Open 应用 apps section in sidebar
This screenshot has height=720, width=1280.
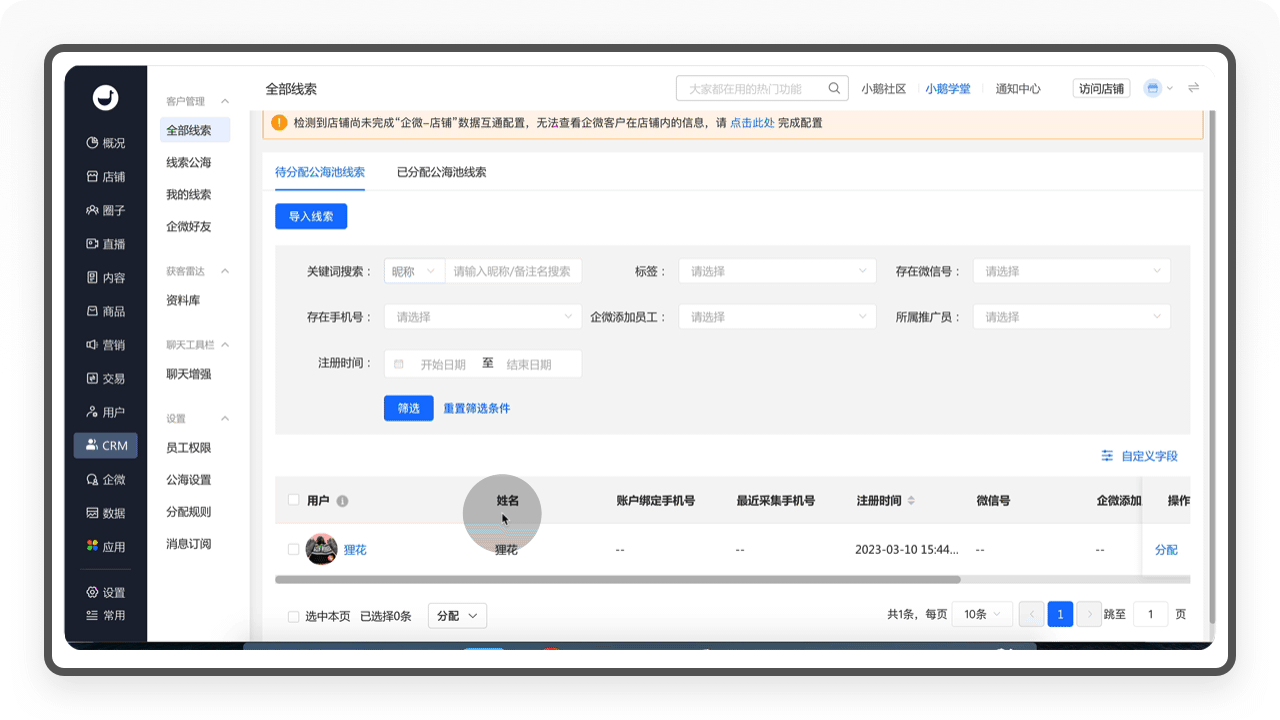tap(106, 547)
